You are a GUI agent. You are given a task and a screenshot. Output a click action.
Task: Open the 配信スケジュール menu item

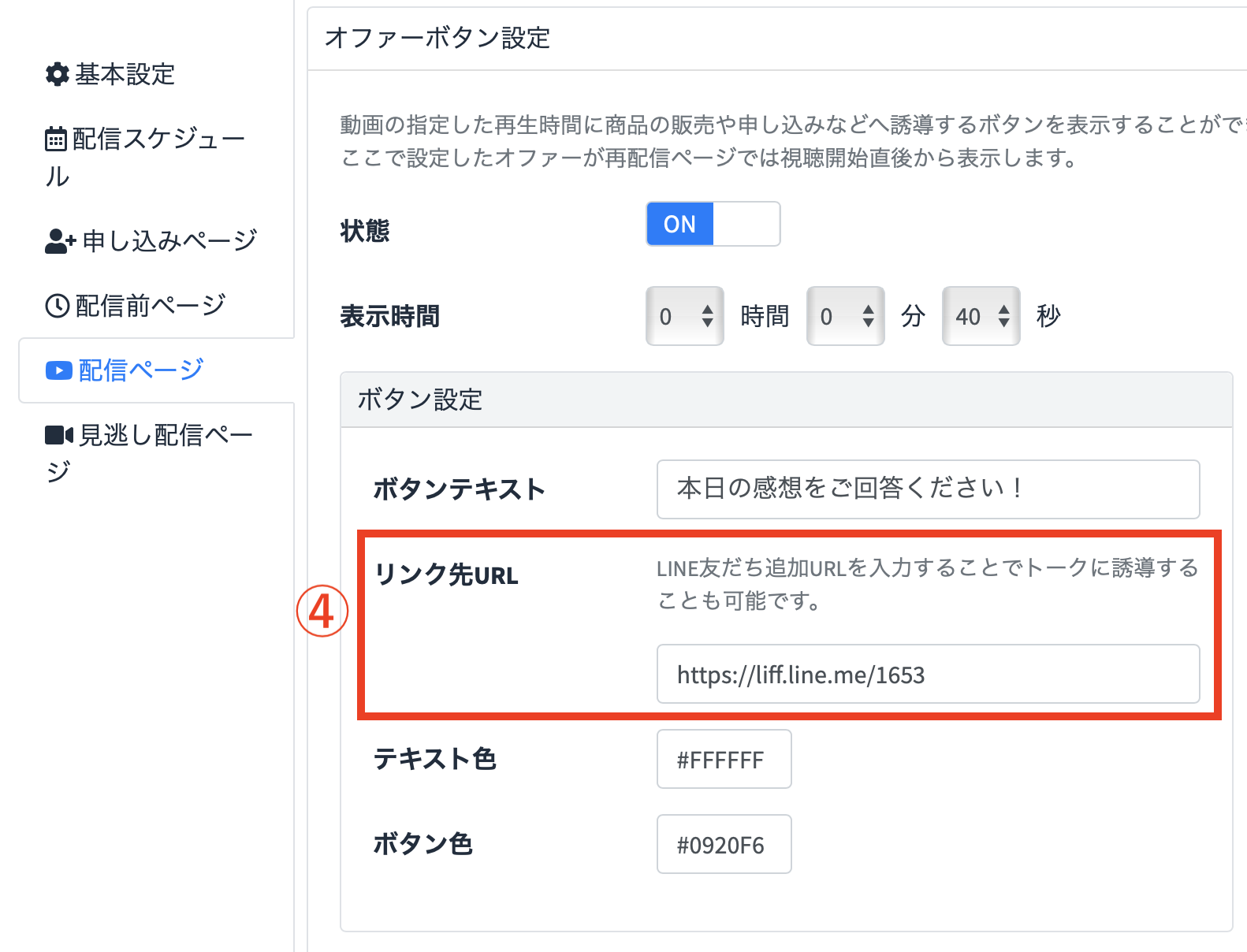(x=145, y=157)
